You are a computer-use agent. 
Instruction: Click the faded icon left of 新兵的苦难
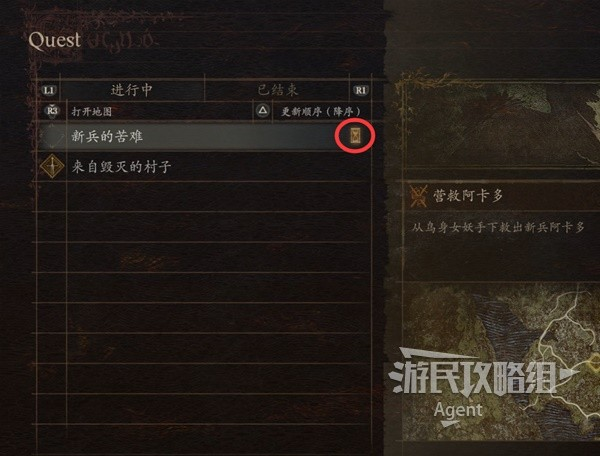click(52, 136)
